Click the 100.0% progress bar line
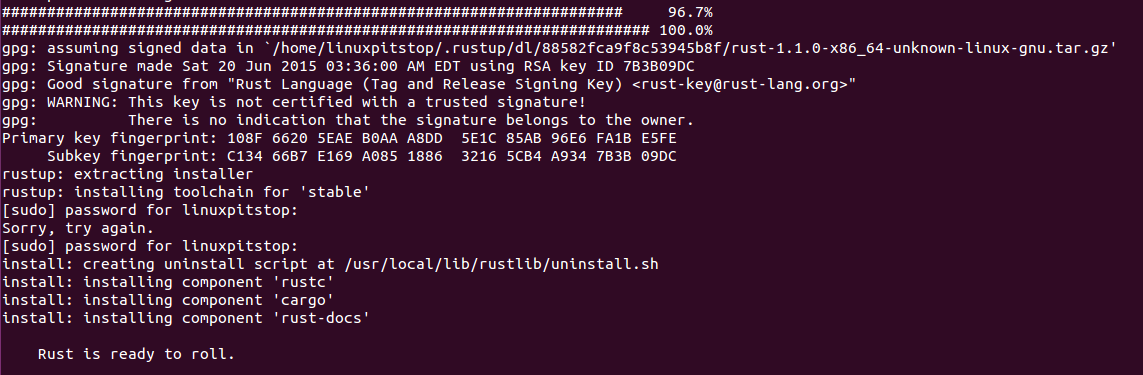The image size is (1143, 375). click(357, 31)
